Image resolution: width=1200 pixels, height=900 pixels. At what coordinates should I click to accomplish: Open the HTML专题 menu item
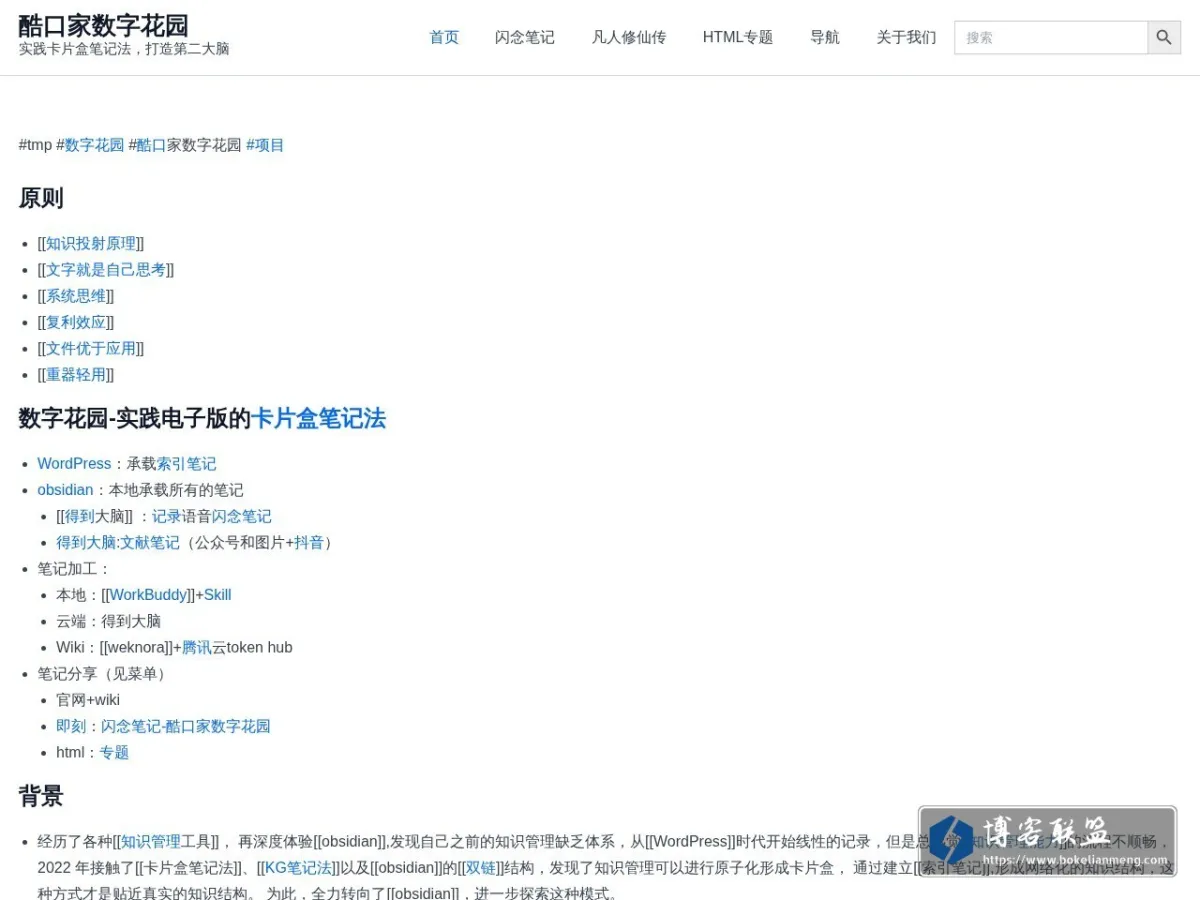(x=738, y=37)
